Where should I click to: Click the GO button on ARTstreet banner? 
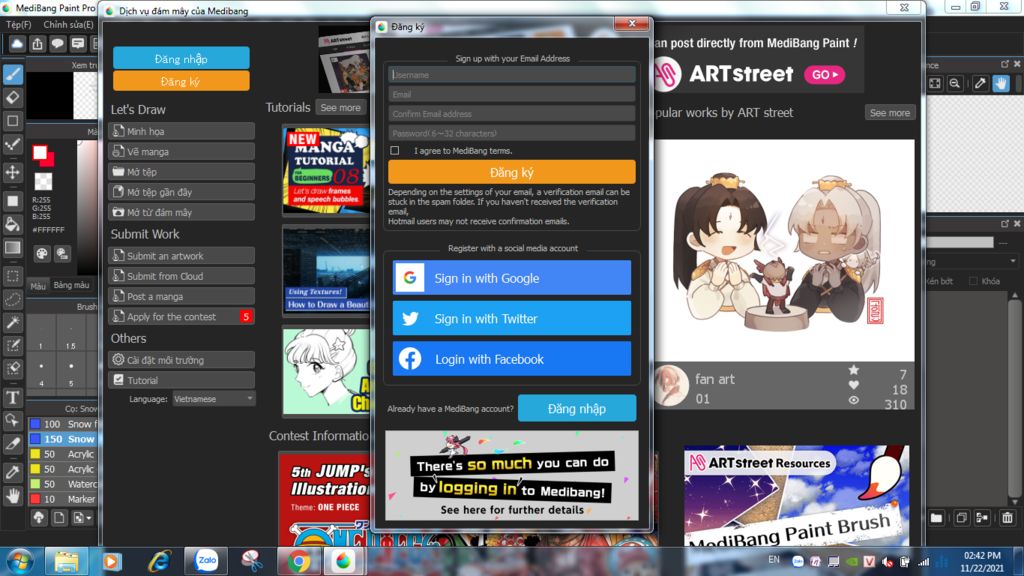(824, 74)
